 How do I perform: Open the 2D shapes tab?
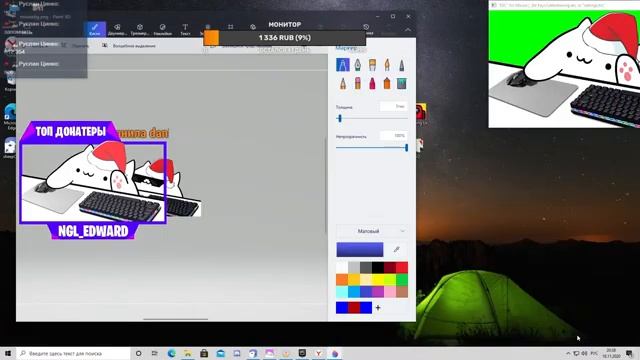117,29
